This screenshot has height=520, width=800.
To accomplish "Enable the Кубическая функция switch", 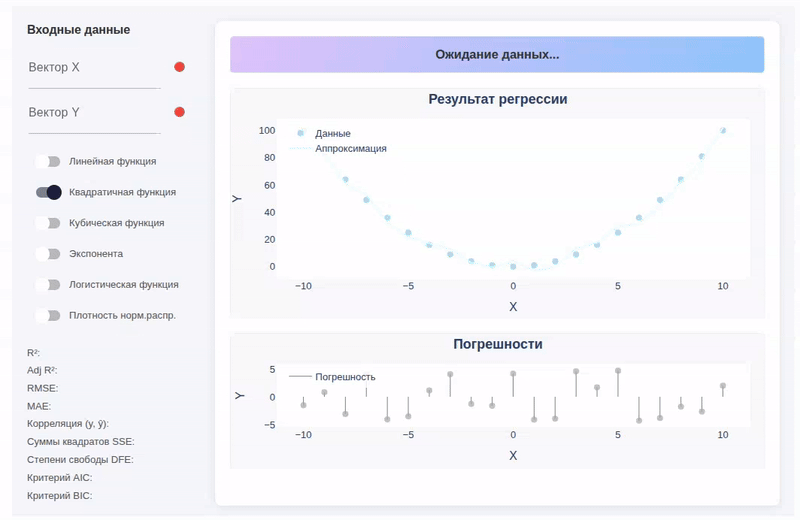I will (48, 223).
